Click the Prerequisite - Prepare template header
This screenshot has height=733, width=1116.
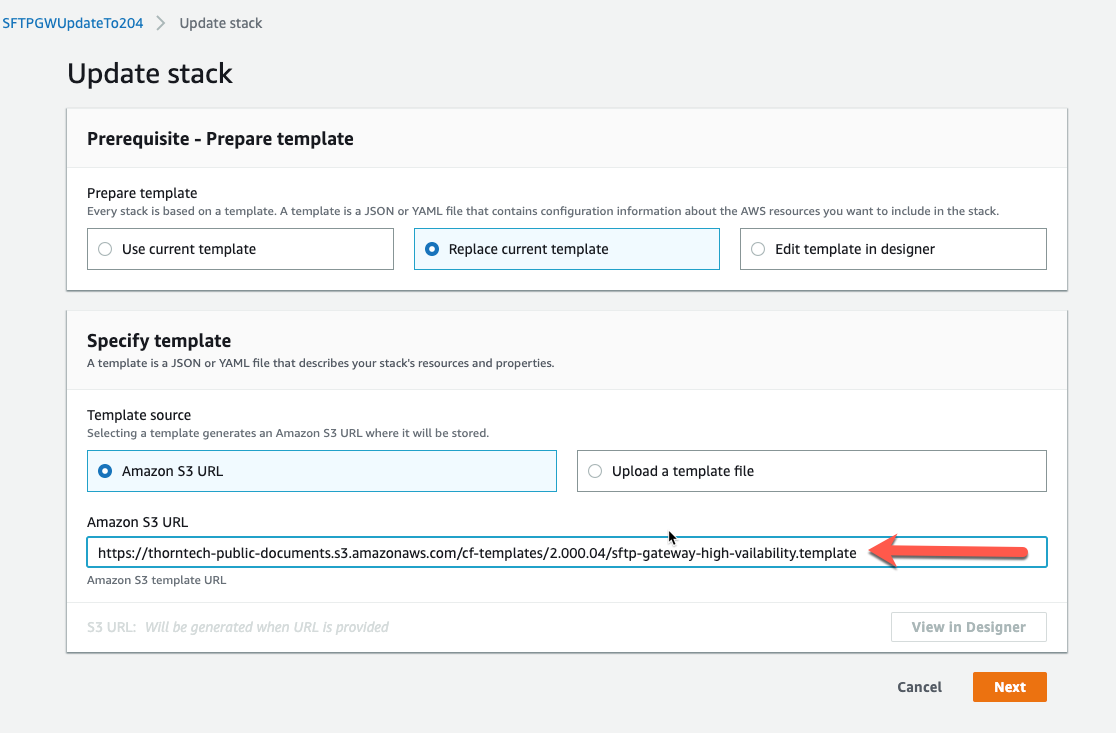click(220, 139)
